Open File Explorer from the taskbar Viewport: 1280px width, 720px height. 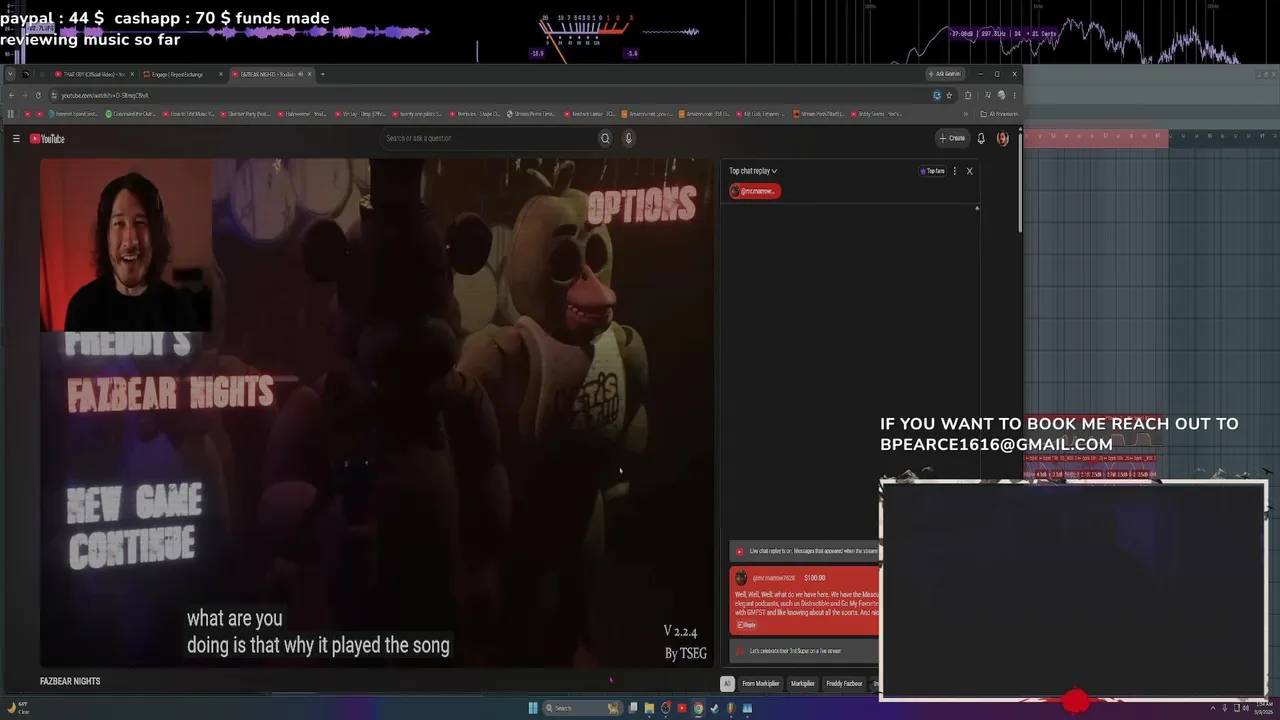(649, 708)
